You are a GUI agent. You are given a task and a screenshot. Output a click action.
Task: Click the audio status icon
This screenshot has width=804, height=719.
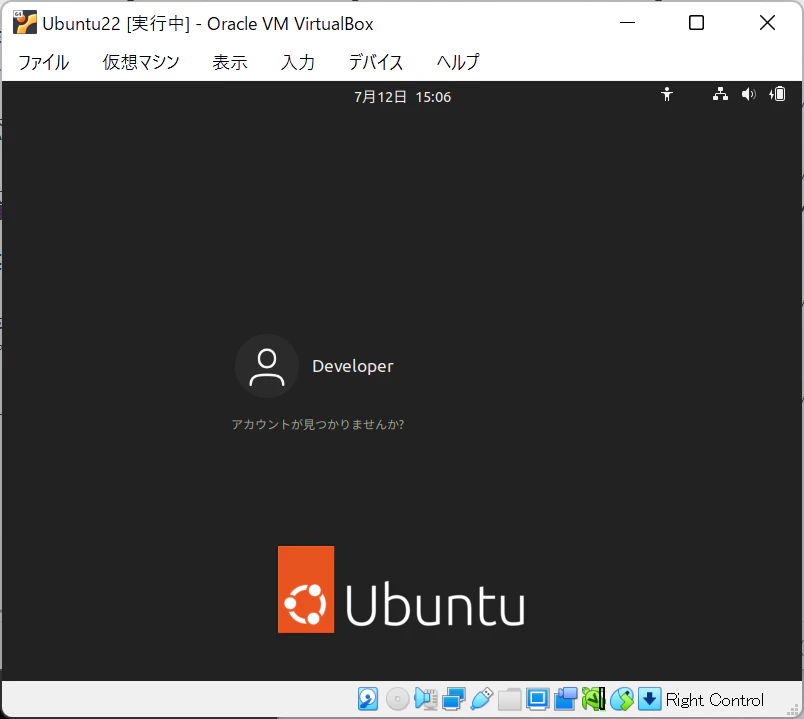pyautogui.click(x=426, y=699)
